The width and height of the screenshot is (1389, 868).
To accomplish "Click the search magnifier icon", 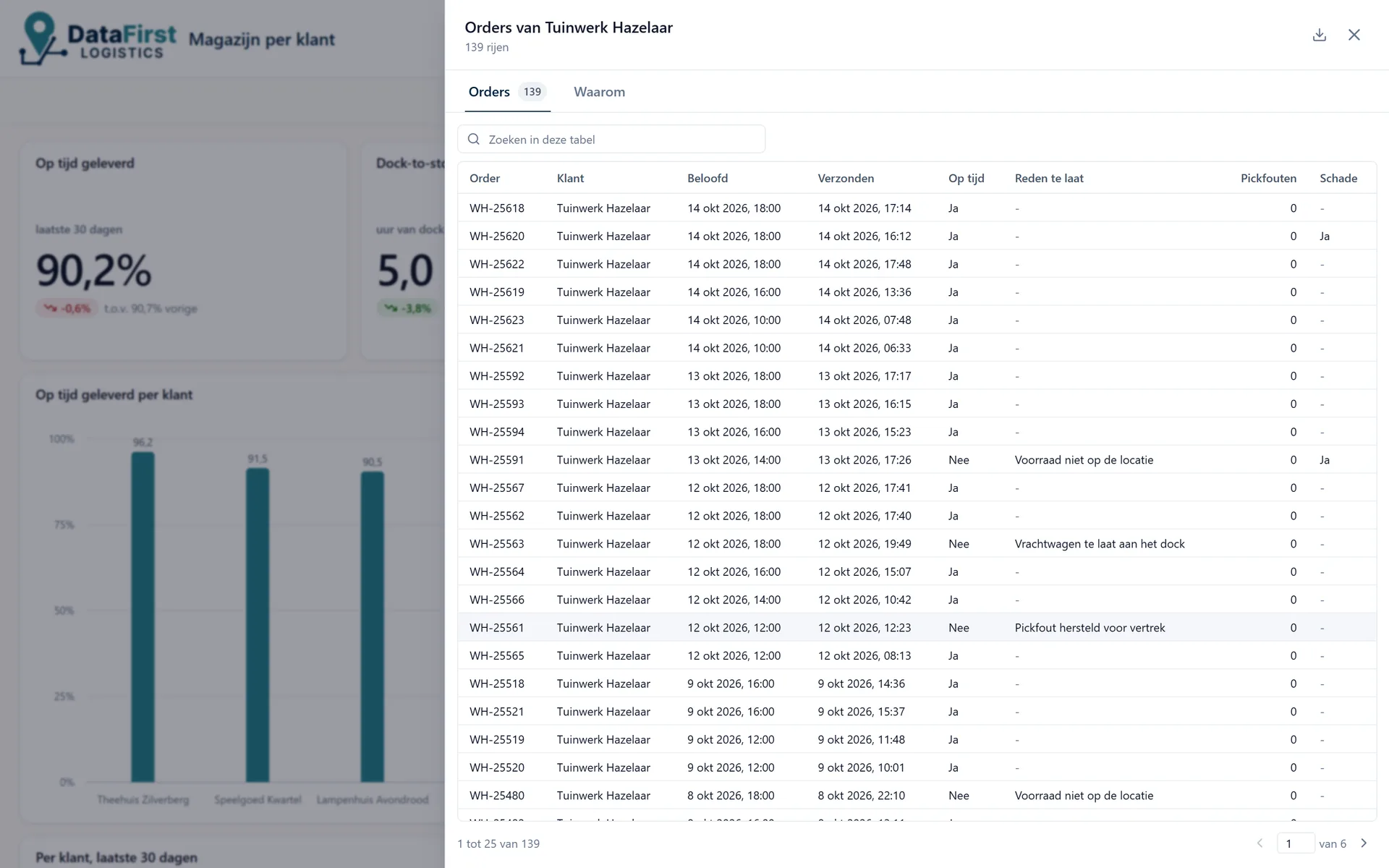I will click(x=474, y=139).
